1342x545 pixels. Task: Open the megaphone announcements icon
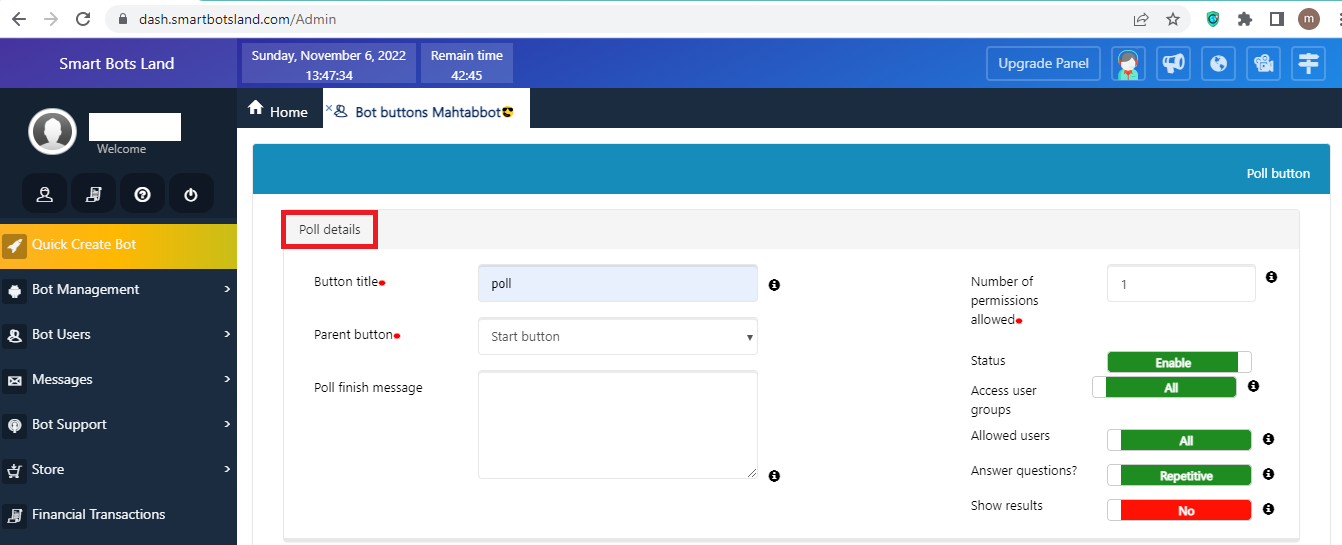[1172, 63]
